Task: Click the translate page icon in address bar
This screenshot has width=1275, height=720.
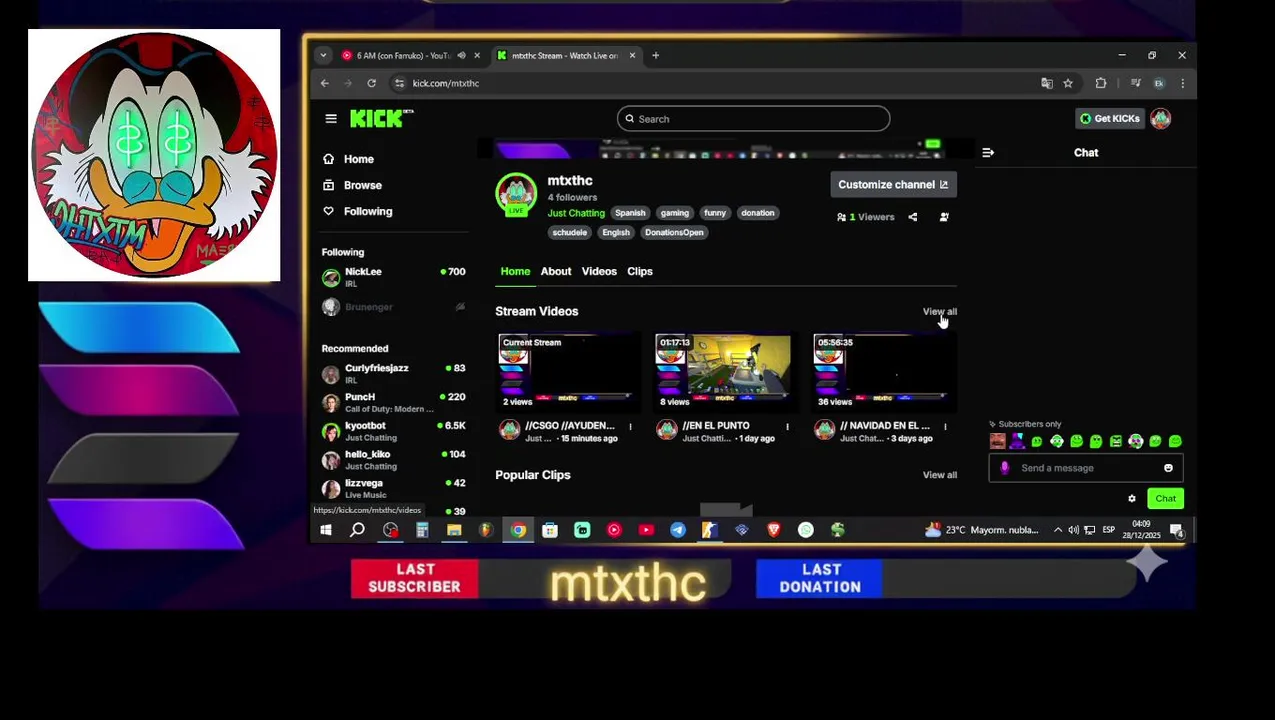Action: pos(1047,84)
